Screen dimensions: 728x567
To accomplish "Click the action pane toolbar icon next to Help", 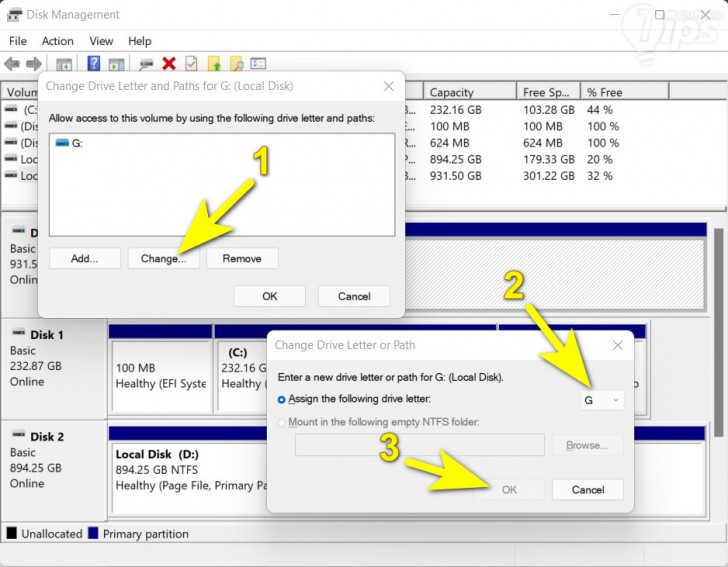I will pyautogui.click(x=116, y=64).
